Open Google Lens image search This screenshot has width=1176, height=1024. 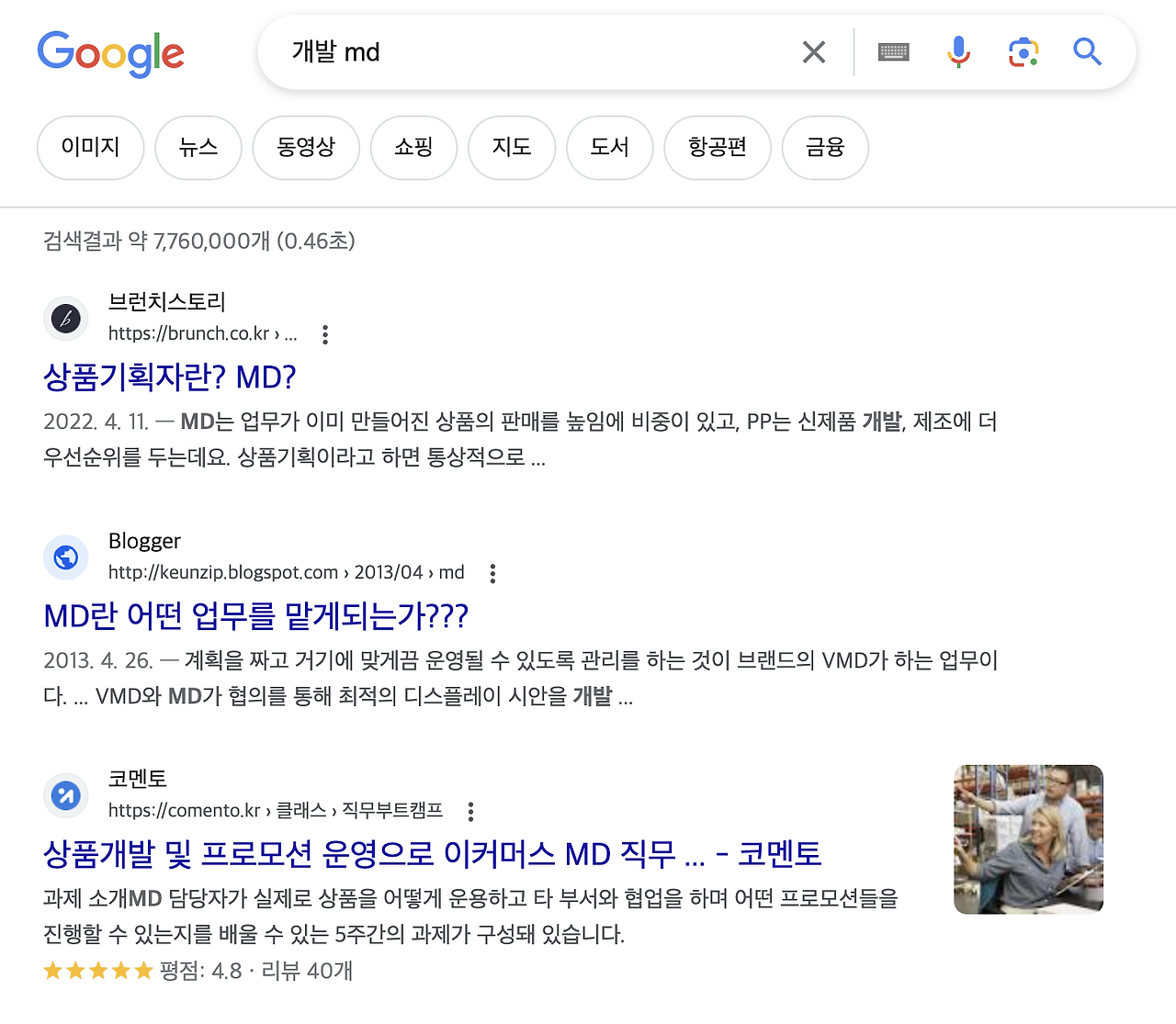pyautogui.click(x=1023, y=52)
